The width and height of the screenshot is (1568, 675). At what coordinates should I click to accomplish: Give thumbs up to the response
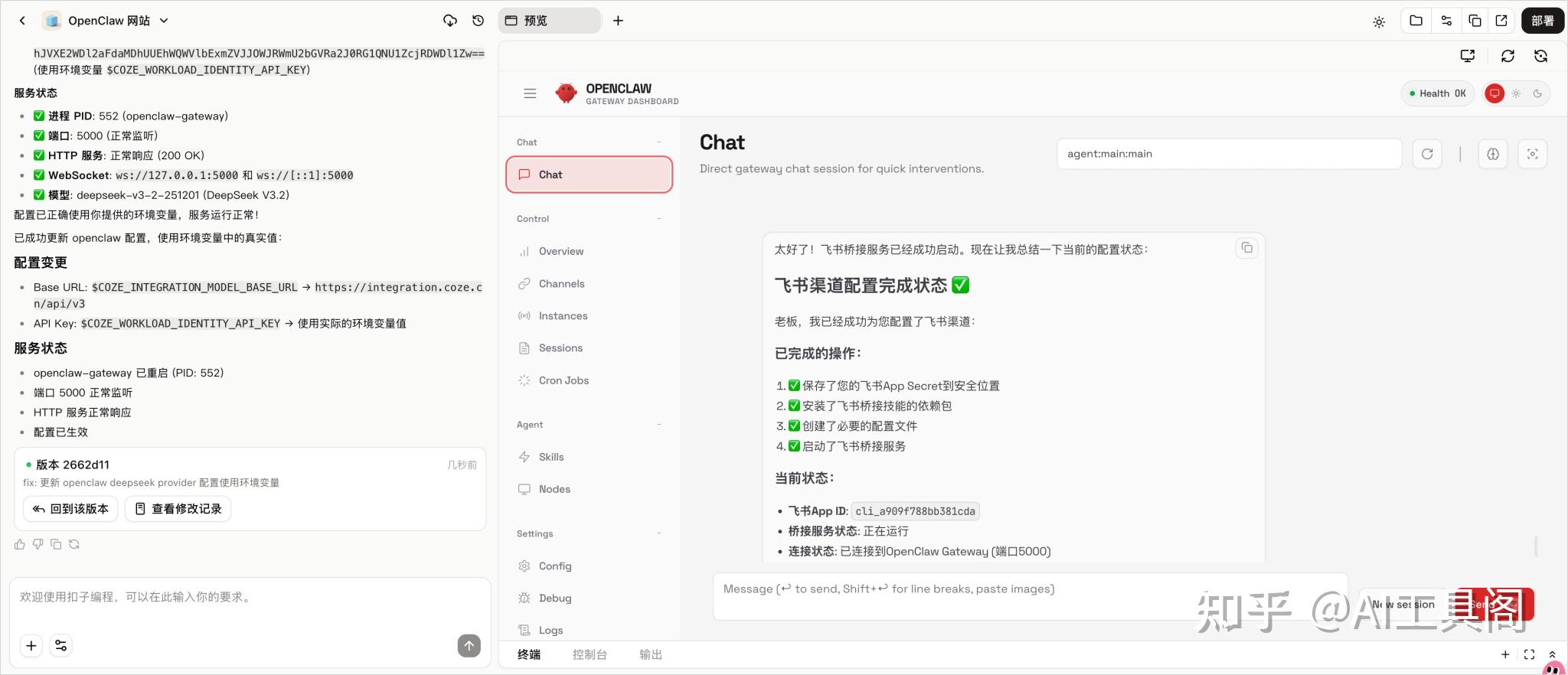[20, 544]
